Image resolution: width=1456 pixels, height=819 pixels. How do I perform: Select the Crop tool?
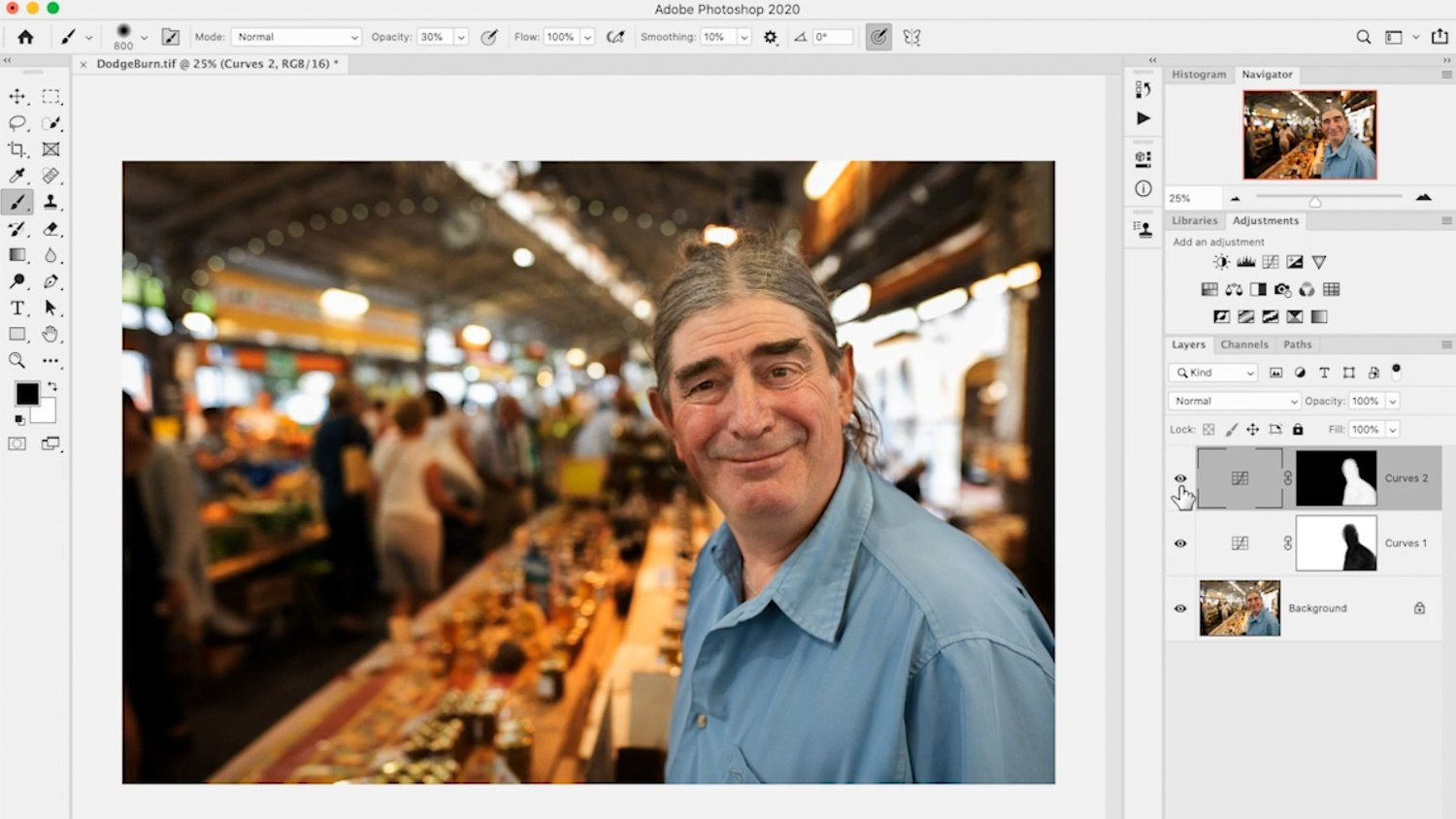[17, 149]
